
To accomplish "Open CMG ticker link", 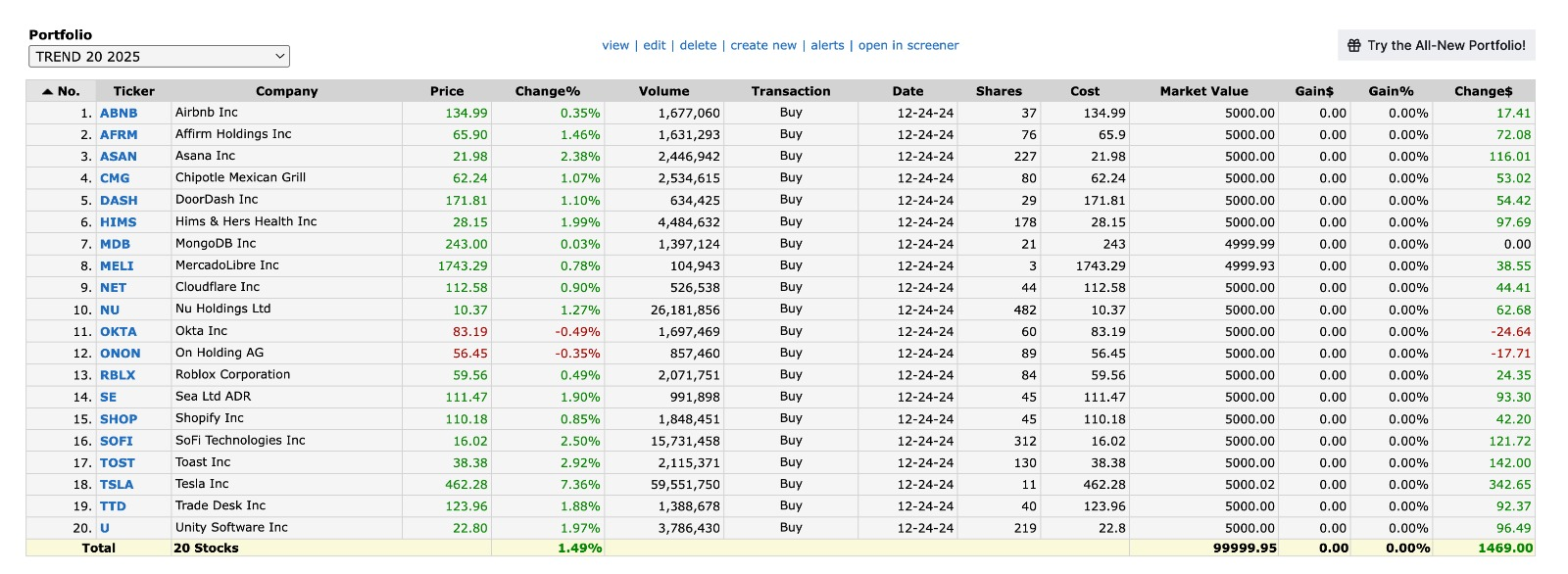I will coord(115,178).
